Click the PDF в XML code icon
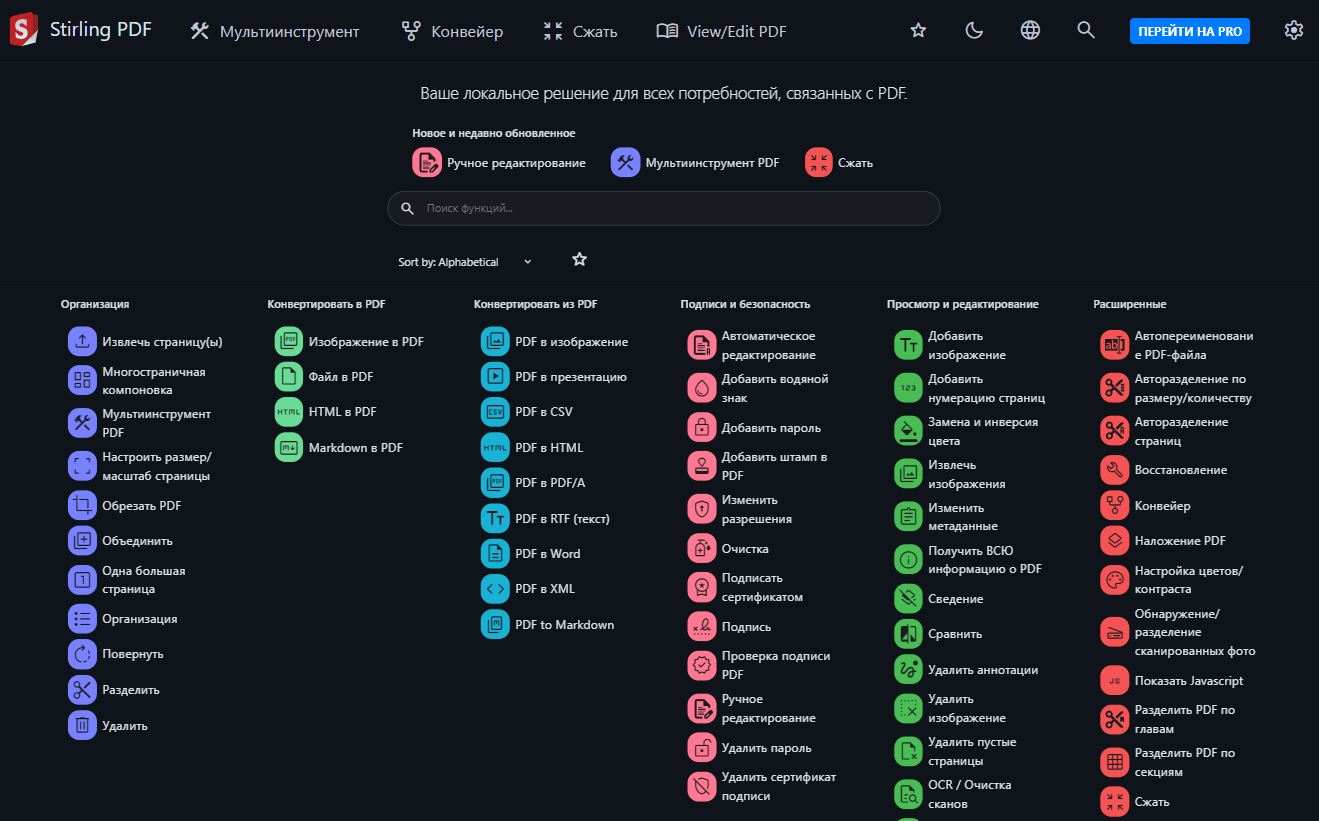Screen dimensions: 1319x821 point(495,589)
